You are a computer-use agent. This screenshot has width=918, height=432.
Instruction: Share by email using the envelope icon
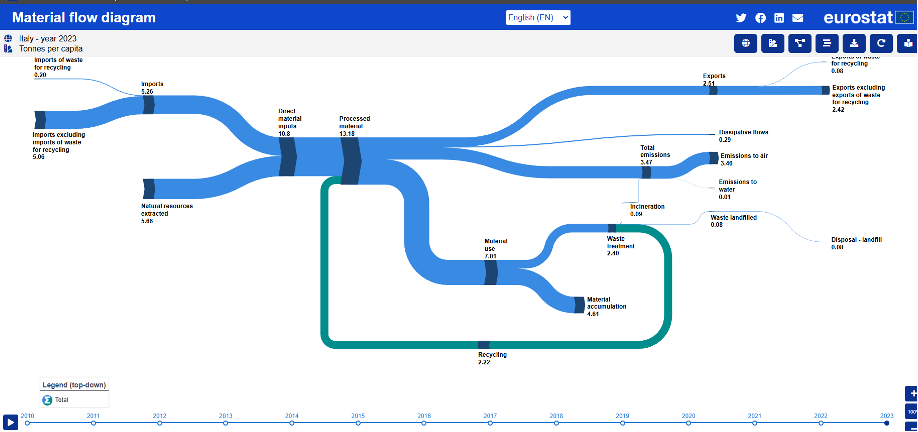click(797, 18)
